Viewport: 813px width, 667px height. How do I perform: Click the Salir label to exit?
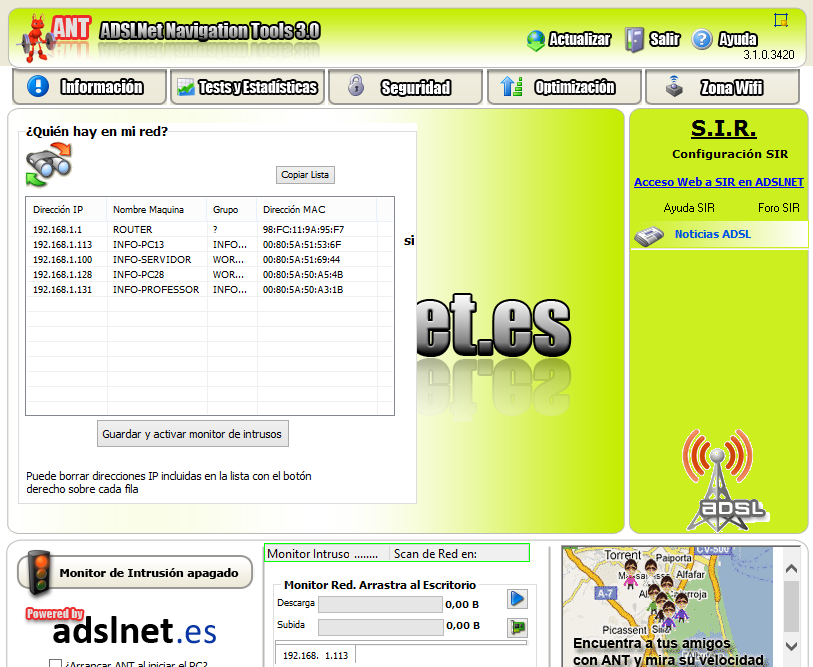click(664, 39)
